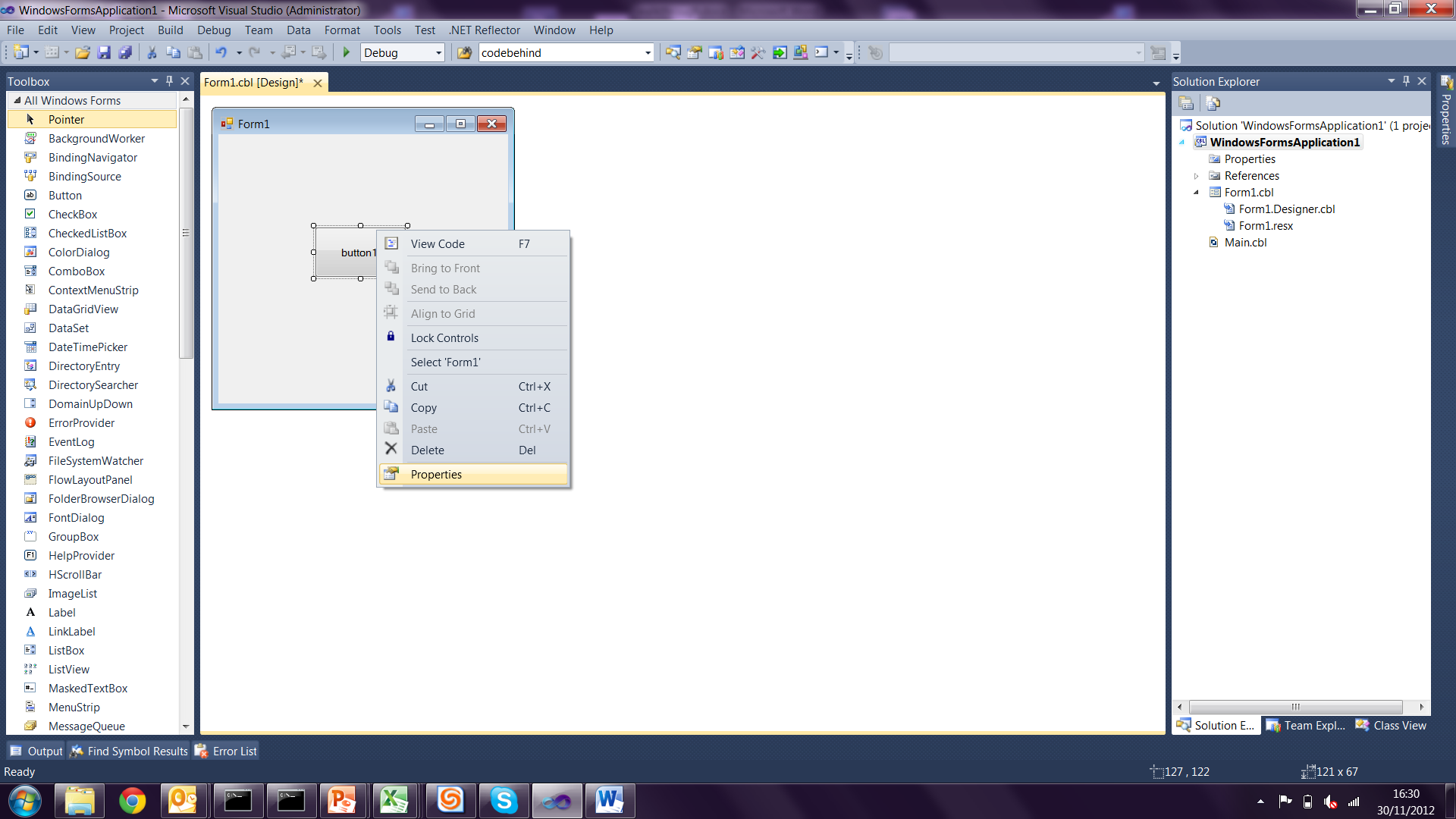Collapse the Form1.cbl tree node

pyautogui.click(x=1197, y=193)
